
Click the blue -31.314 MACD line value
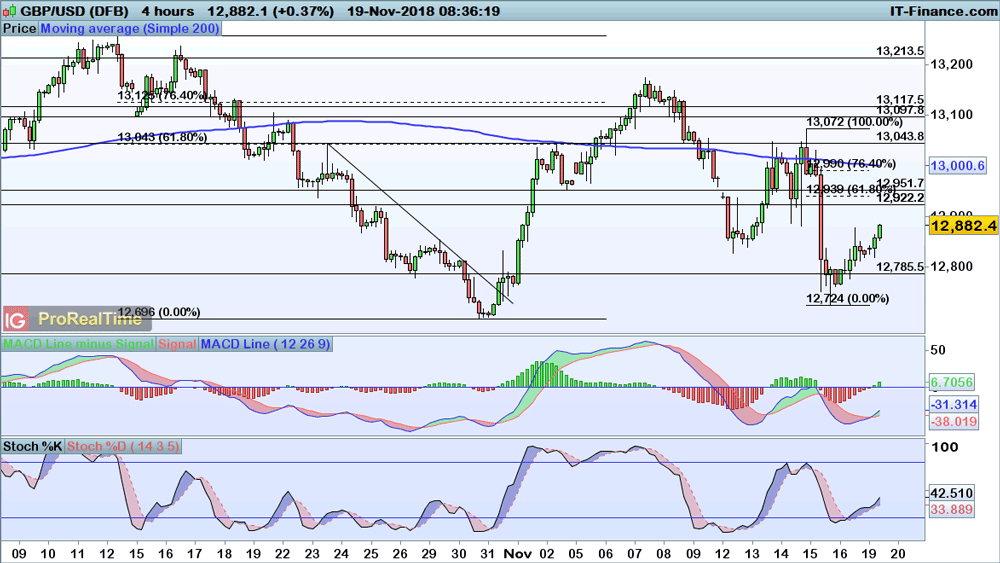point(953,404)
